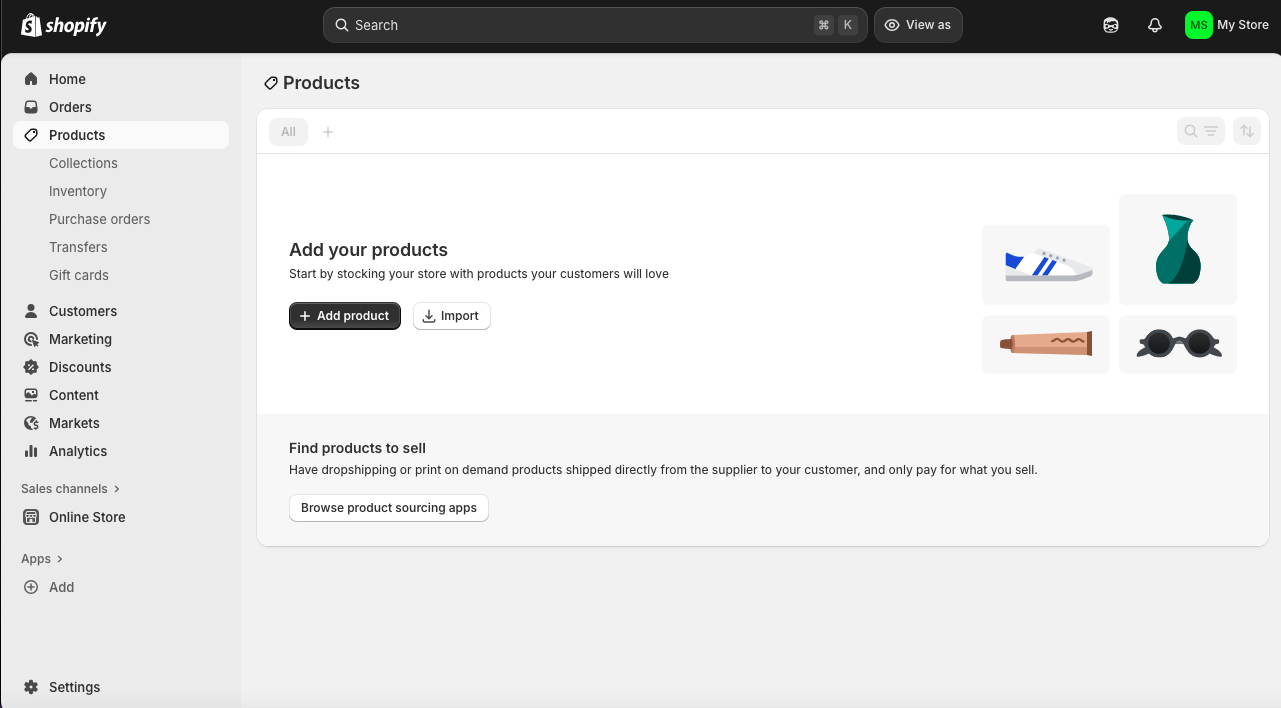
Task: Expand the Apps section
Action: [42, 559]
